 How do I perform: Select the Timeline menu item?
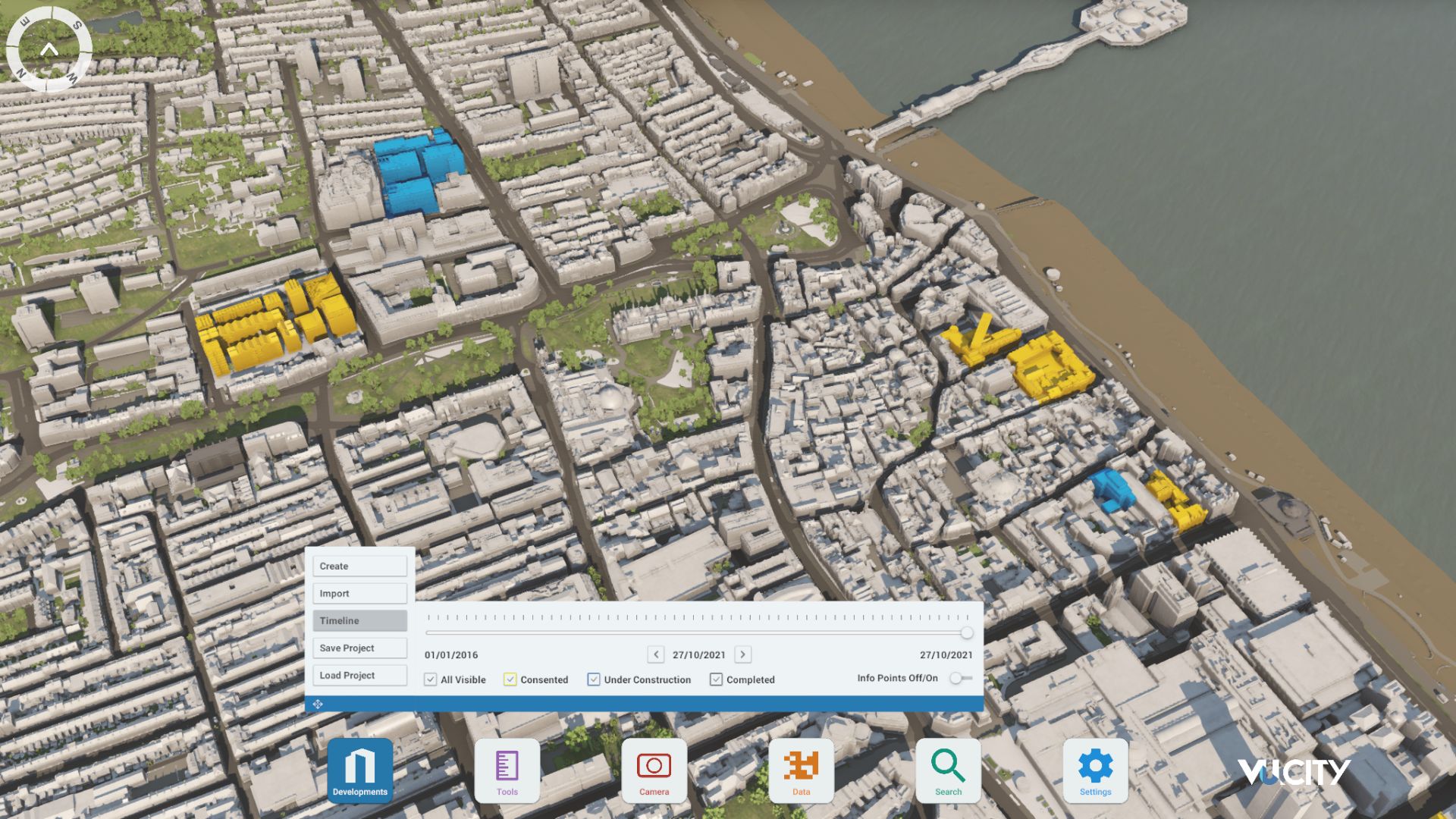[359, 620]
